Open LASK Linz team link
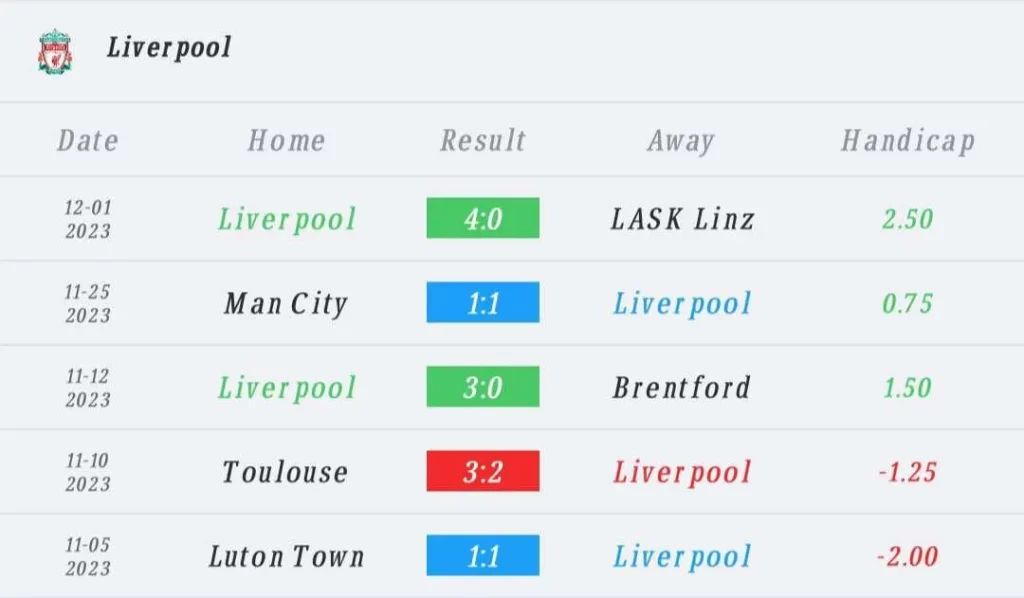1024x598 pixels. [682, 219]
